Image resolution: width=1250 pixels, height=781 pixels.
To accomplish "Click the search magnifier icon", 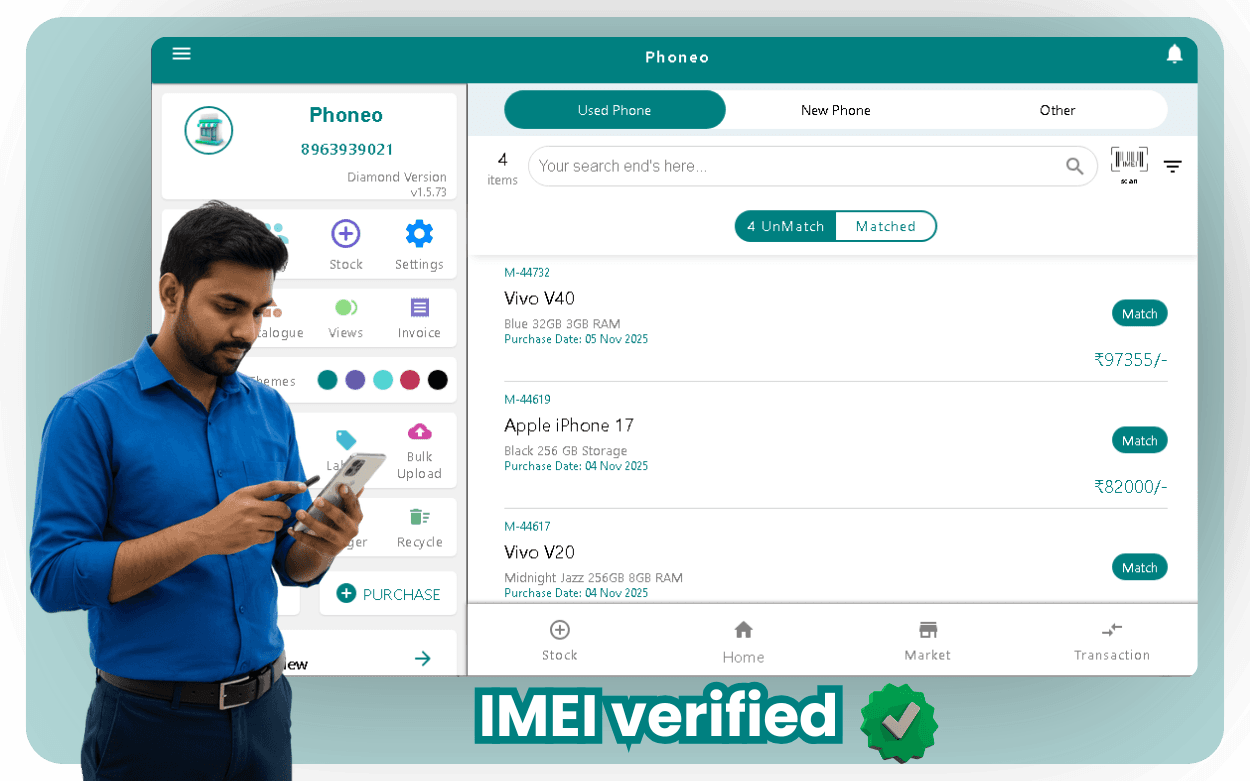I will pos(1075,166).
